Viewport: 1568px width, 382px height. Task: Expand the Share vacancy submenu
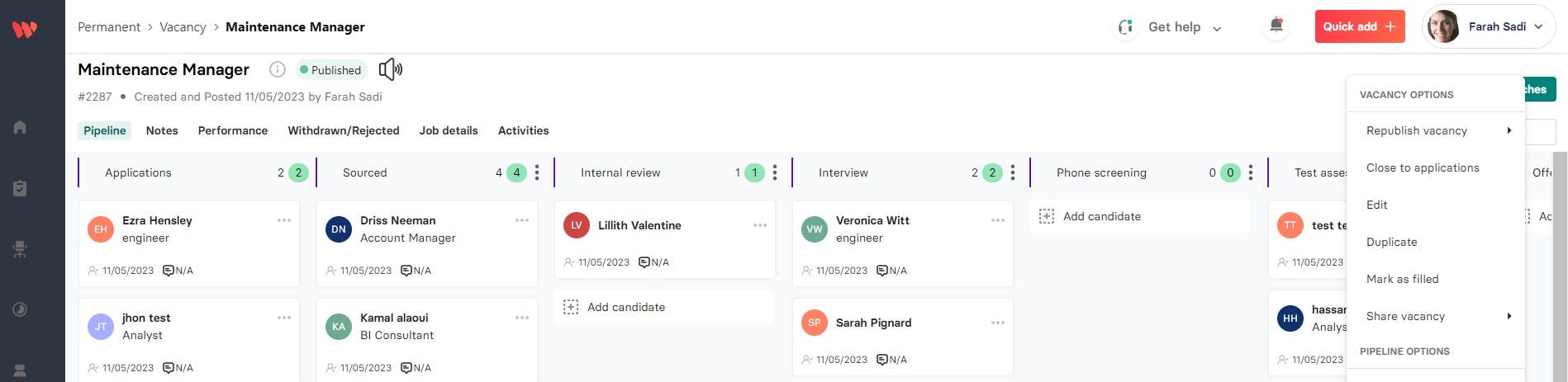(x=1436, y=316)
